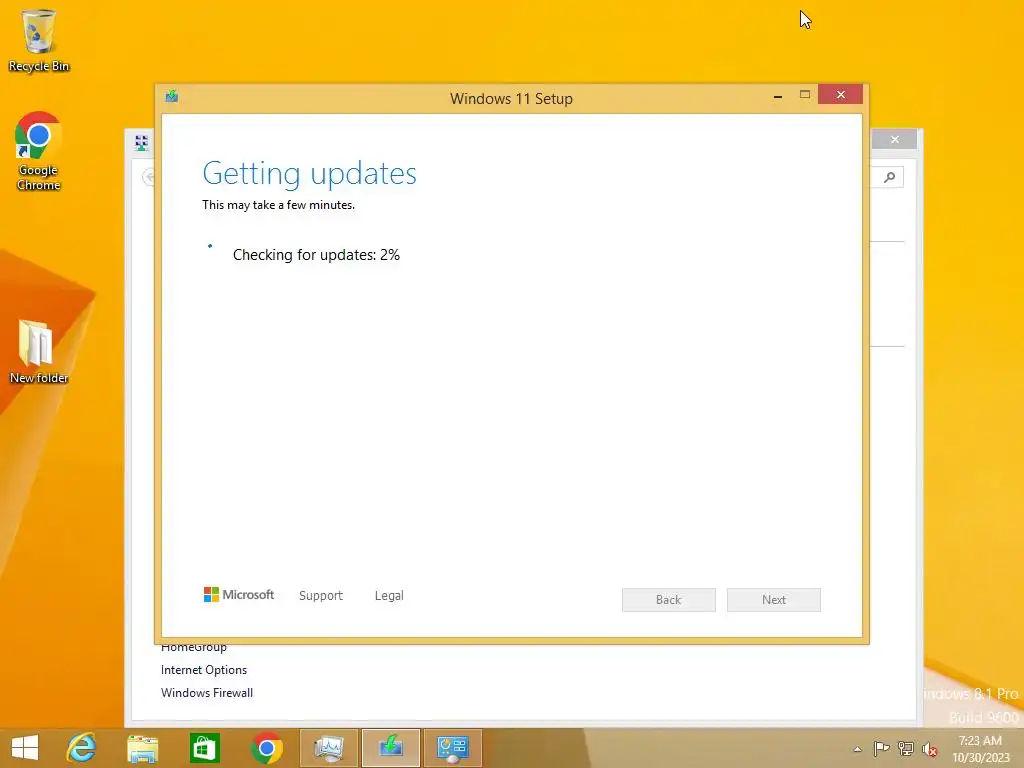The image size is (1024, 768).
Task: Open Internet Options in Control Panel
Action: tap(204, 670)
